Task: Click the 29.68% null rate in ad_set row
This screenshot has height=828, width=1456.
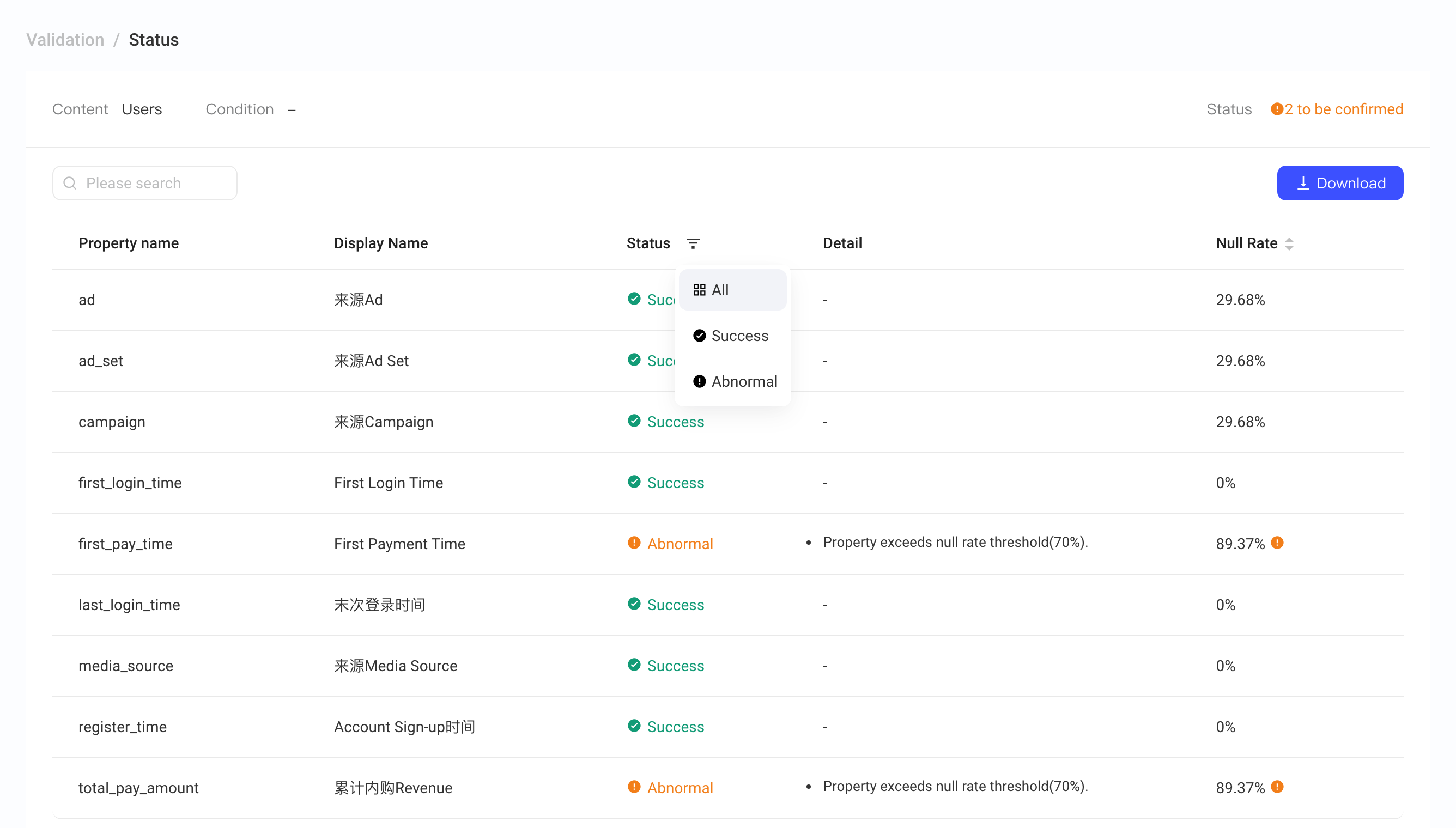Action: pos(1240,361)
